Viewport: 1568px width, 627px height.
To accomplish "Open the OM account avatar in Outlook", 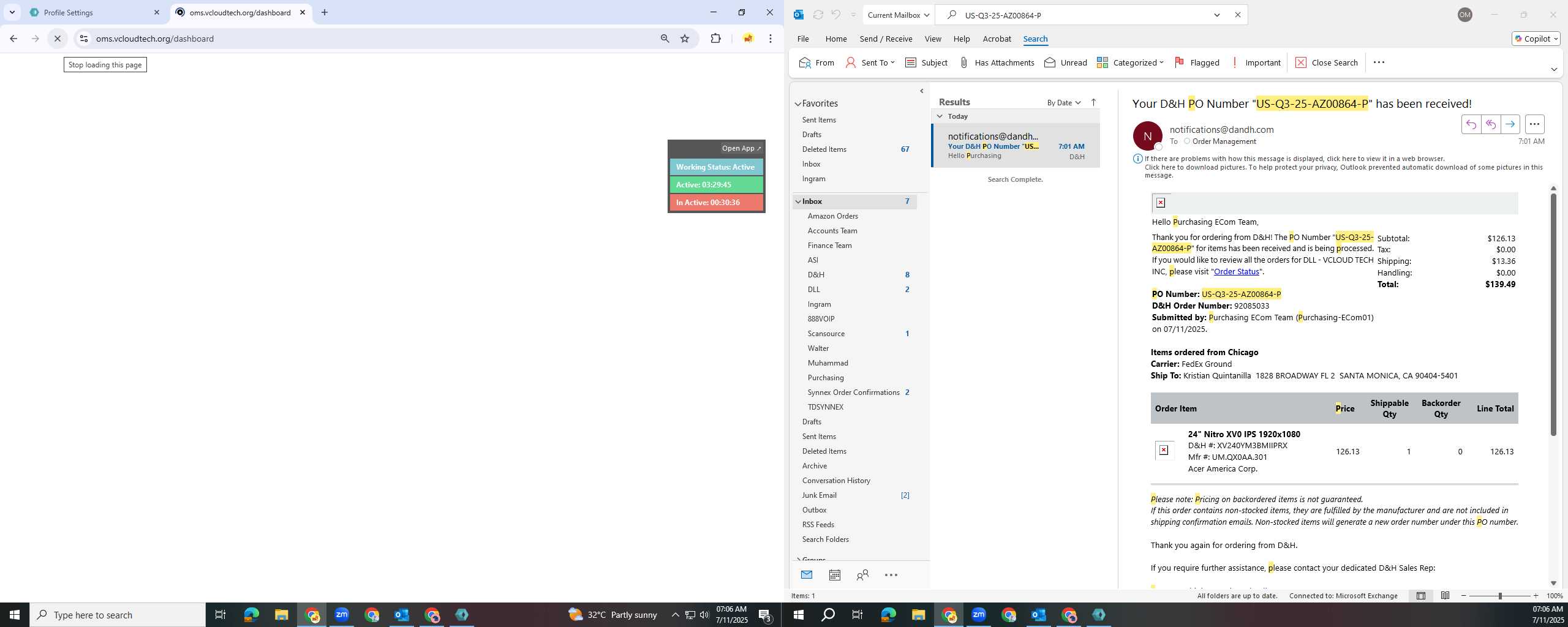I will (1464, 15).
